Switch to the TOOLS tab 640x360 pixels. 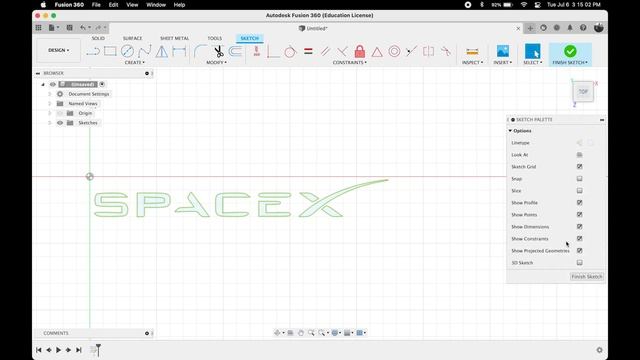(214, 38)
